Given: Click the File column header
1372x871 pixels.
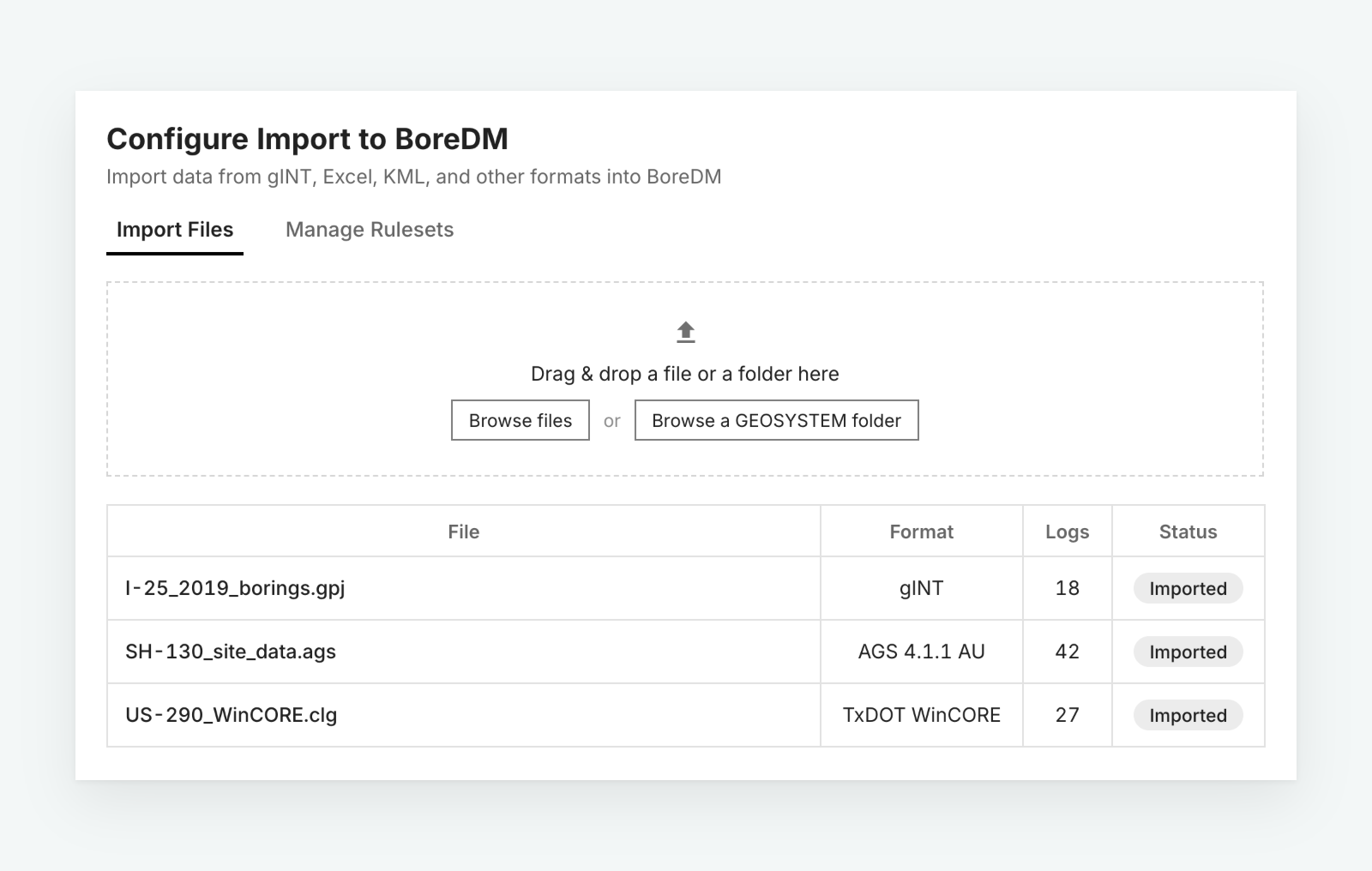Looking at the screenshot, I should [x=464, y=532].
